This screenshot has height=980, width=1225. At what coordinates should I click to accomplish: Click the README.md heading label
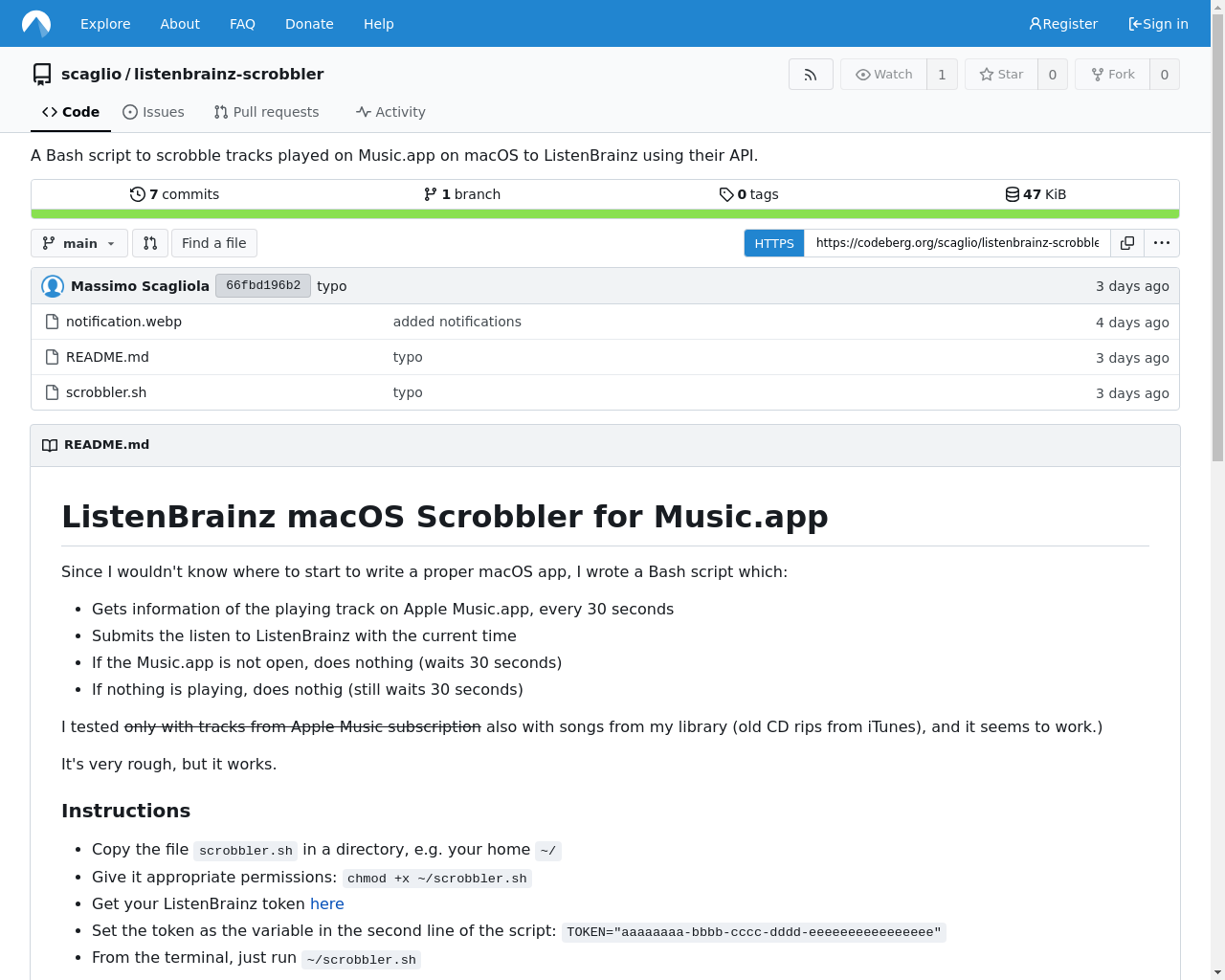point(106,445)
